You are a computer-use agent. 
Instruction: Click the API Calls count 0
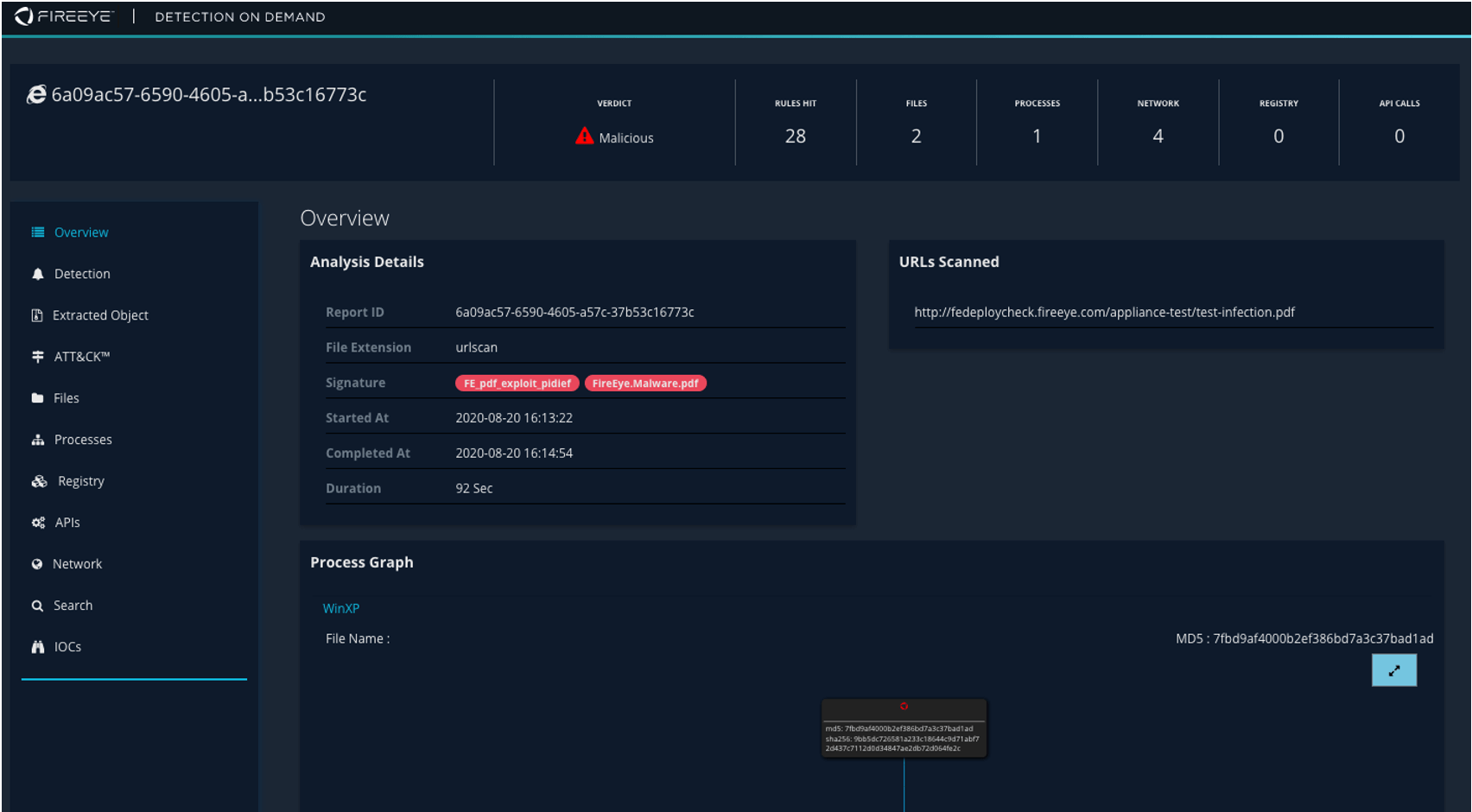(x=1399, y=136)
